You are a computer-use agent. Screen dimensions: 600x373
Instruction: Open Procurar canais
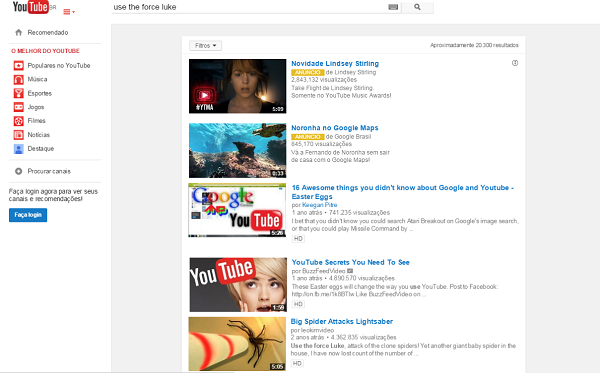click(49, 171)
